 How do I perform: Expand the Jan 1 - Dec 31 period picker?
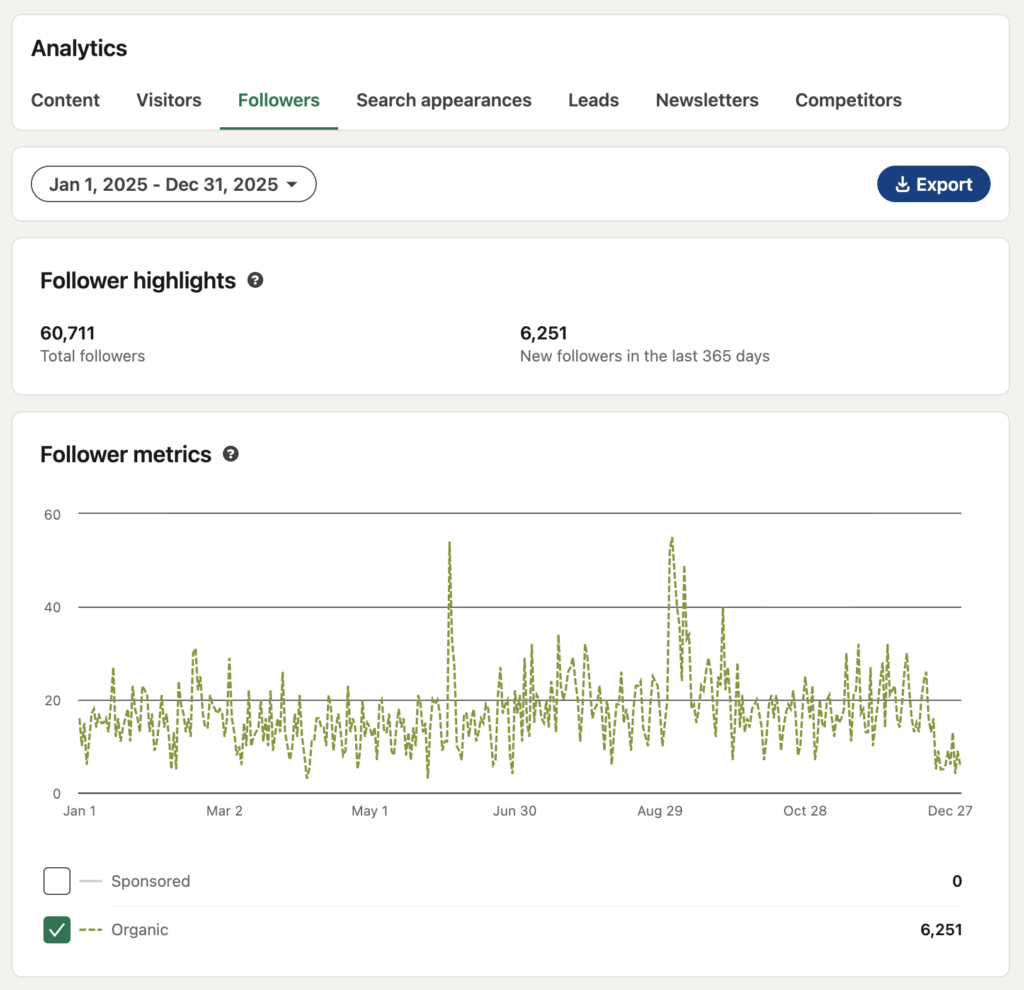173,184
